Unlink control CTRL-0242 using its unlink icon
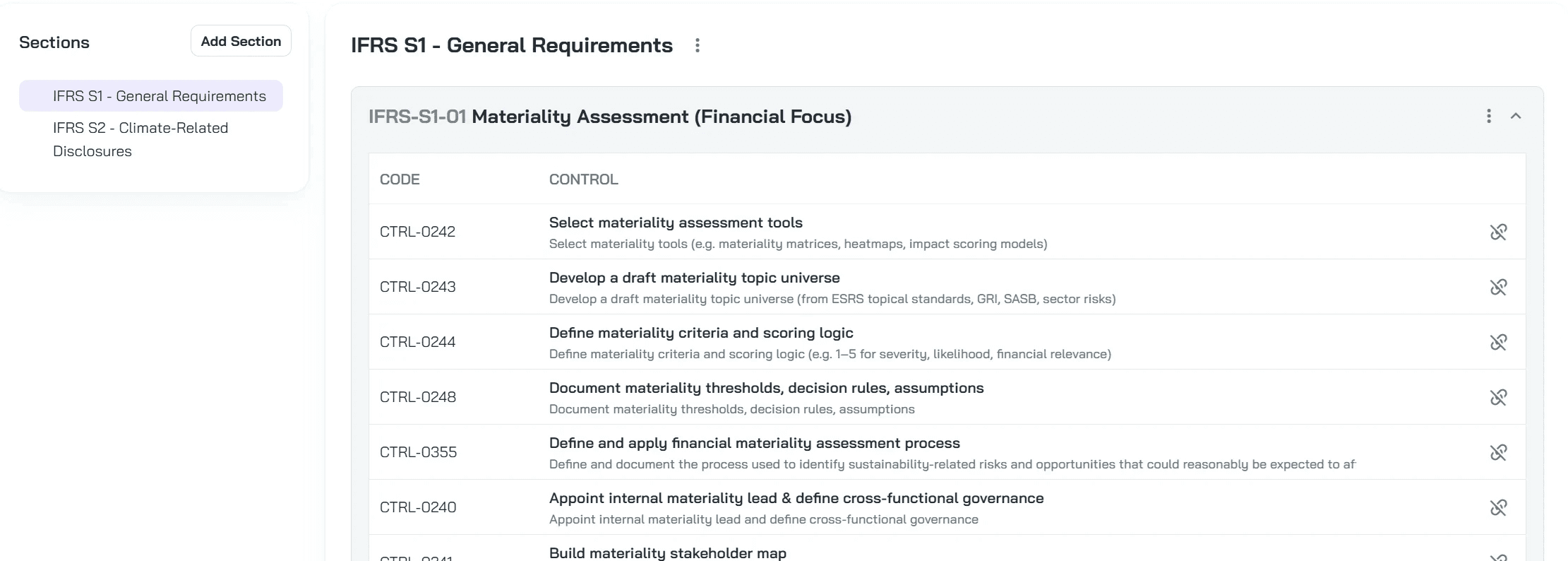 tap(1498, 232)
